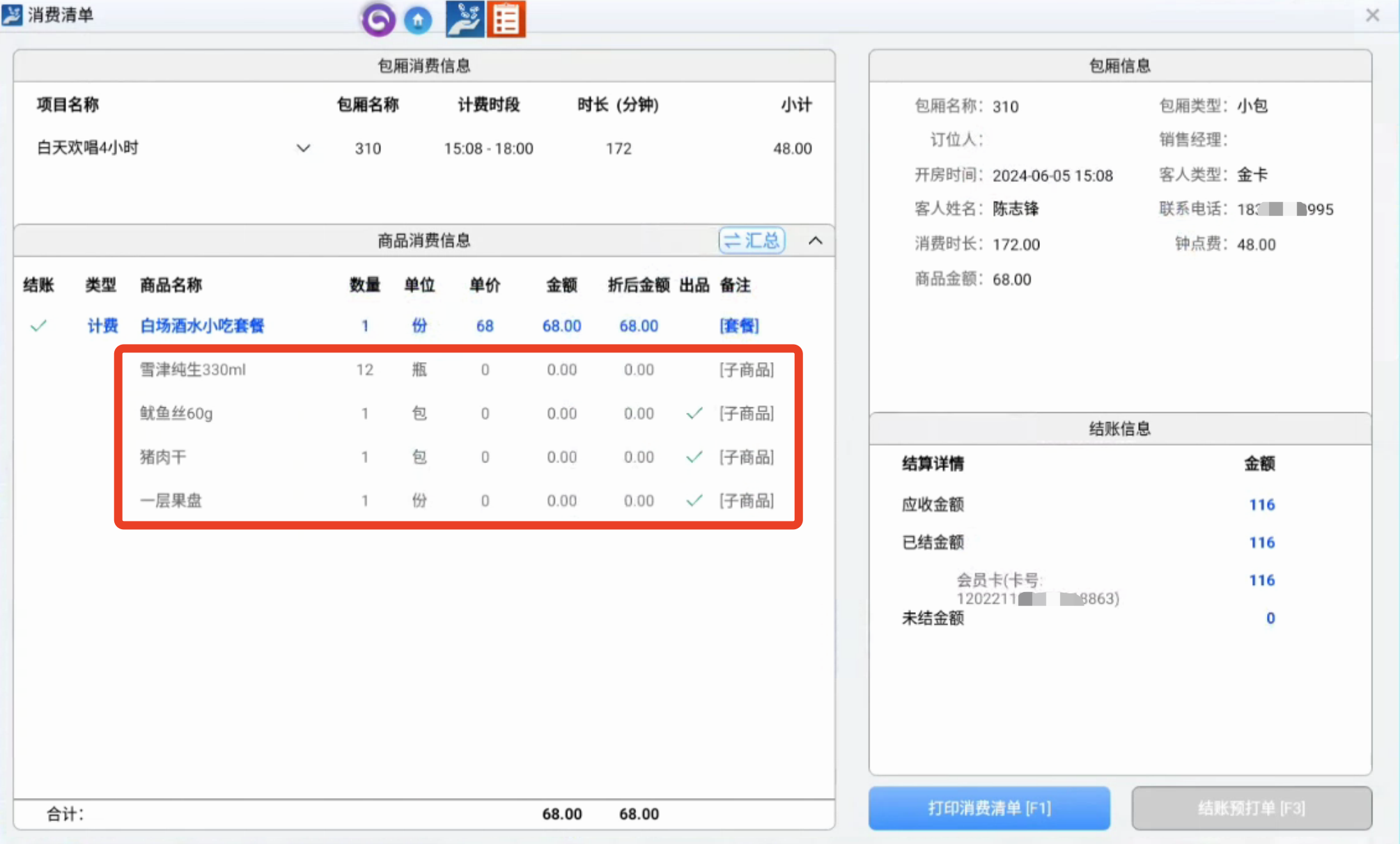The width and height of the screenshot is (1400, 844).
Task: Click the 合计 total row label
Action: point(65,814)
